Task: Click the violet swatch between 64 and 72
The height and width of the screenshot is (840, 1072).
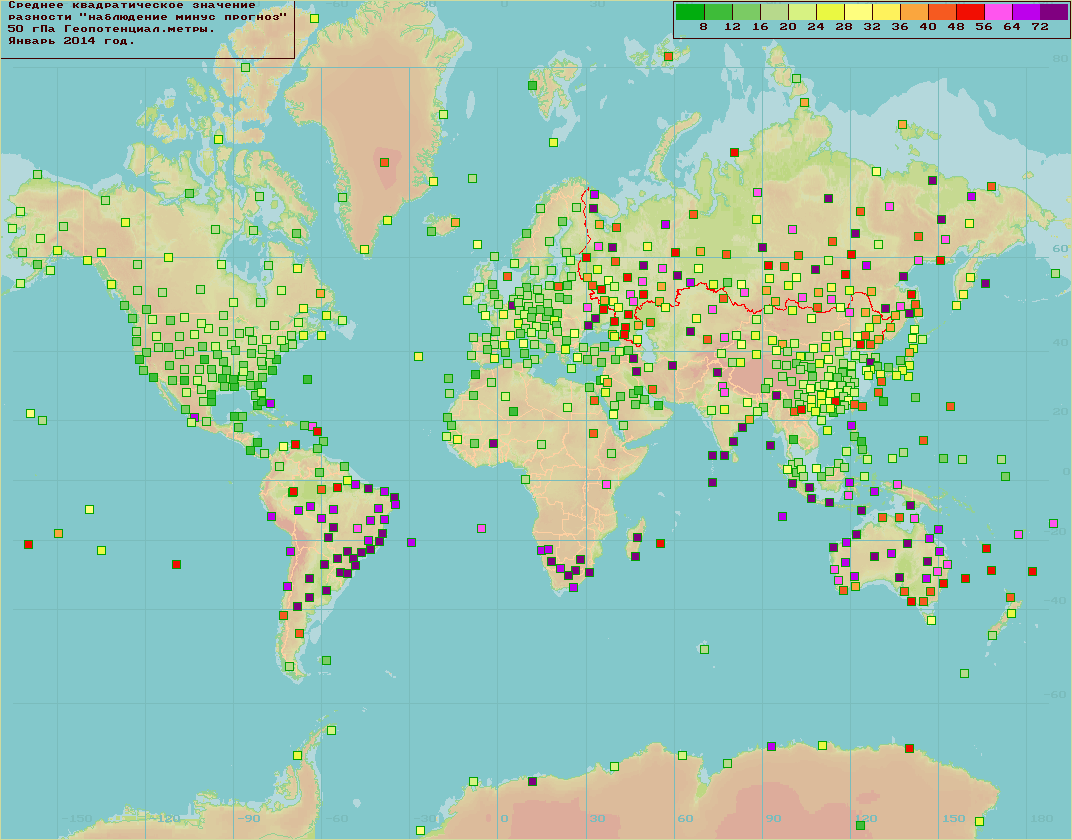Action: 1026,11
